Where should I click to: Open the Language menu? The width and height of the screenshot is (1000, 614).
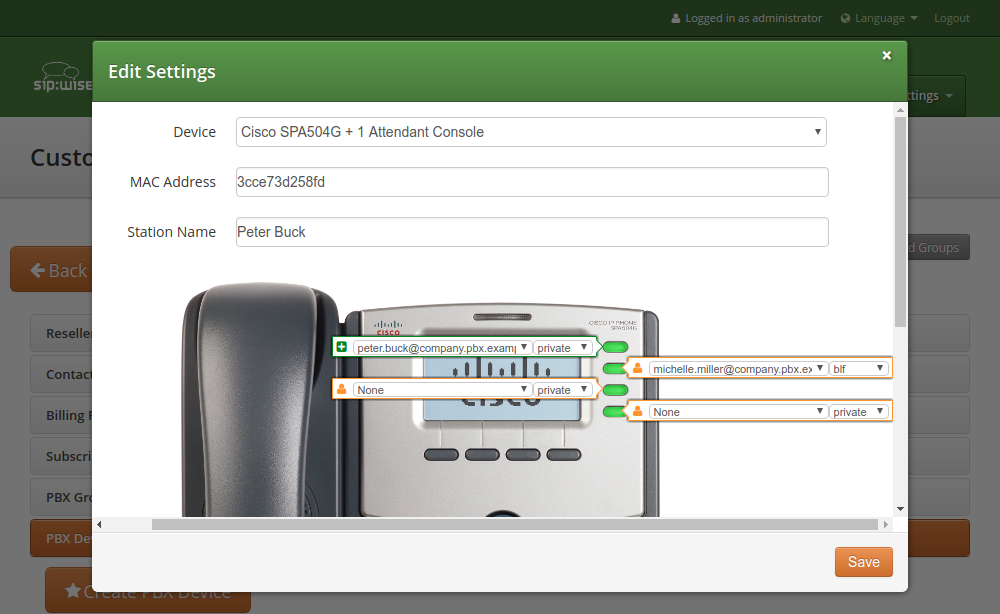879,18
